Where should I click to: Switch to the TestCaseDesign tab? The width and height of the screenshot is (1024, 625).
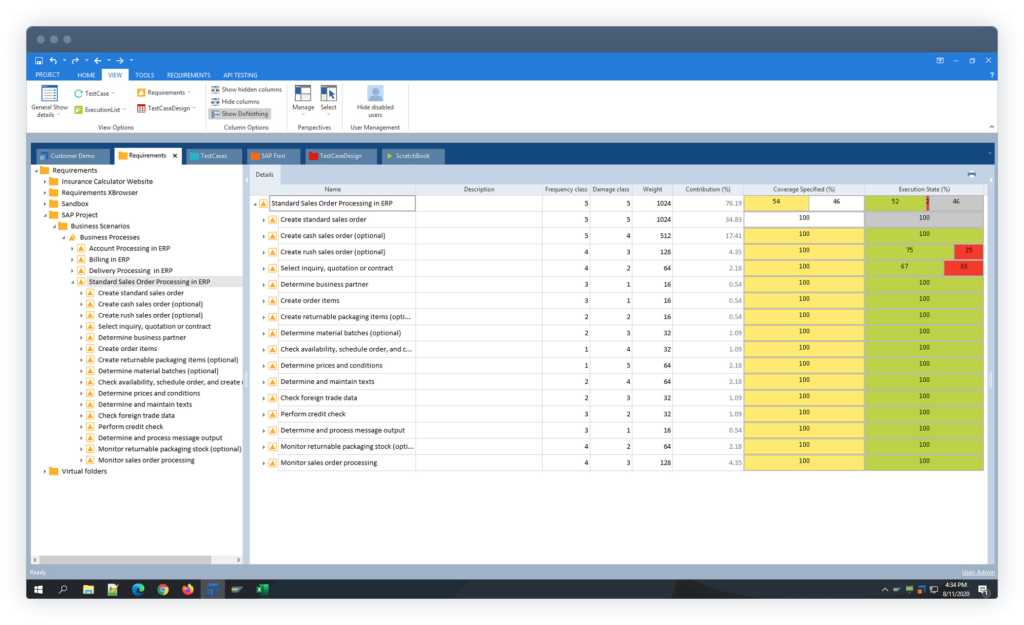342,156
